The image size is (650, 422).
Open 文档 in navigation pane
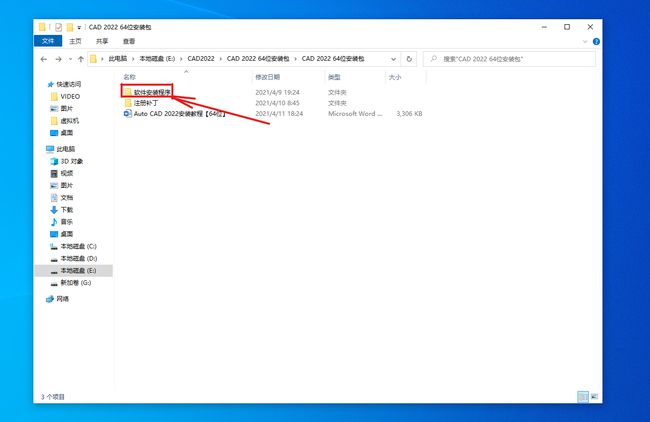(x=62, y=197)
